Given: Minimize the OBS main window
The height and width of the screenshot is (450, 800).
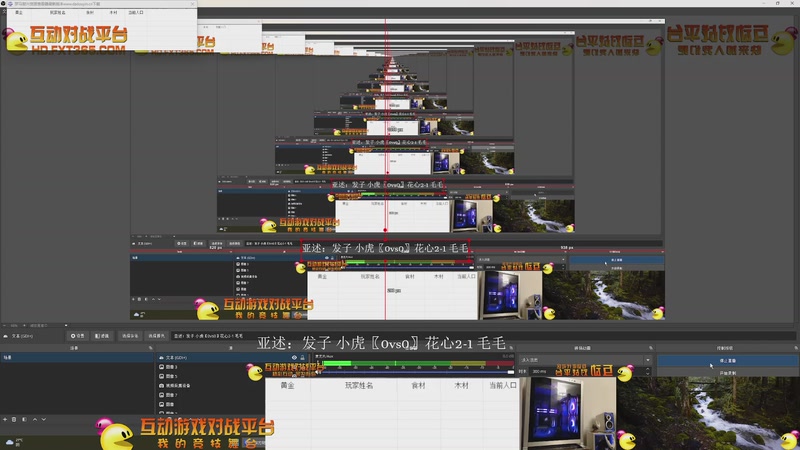Looking at the screenshot, I should 764,3.
